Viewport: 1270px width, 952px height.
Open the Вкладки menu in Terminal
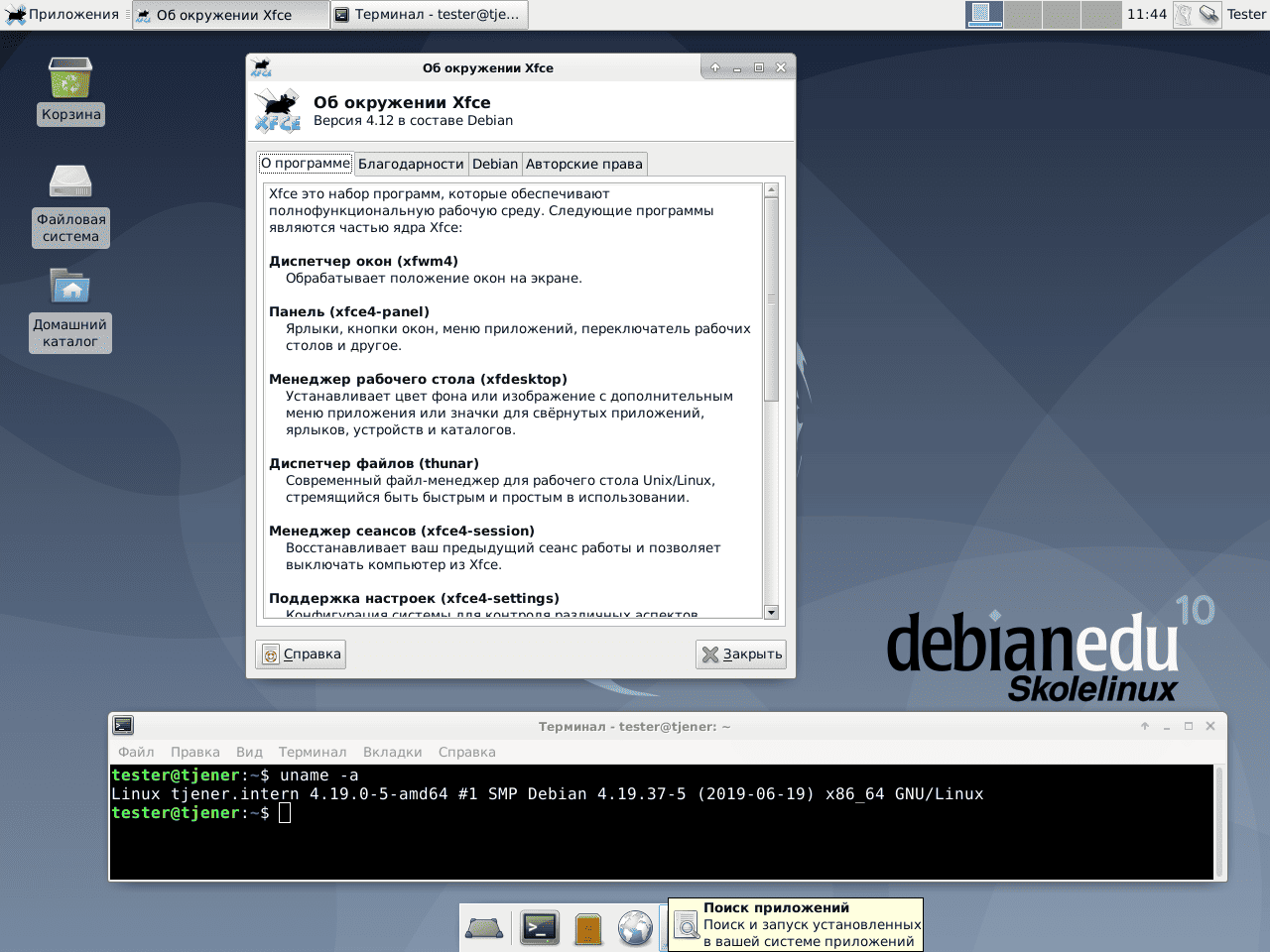pyautogui.click(x=393, y=752)
